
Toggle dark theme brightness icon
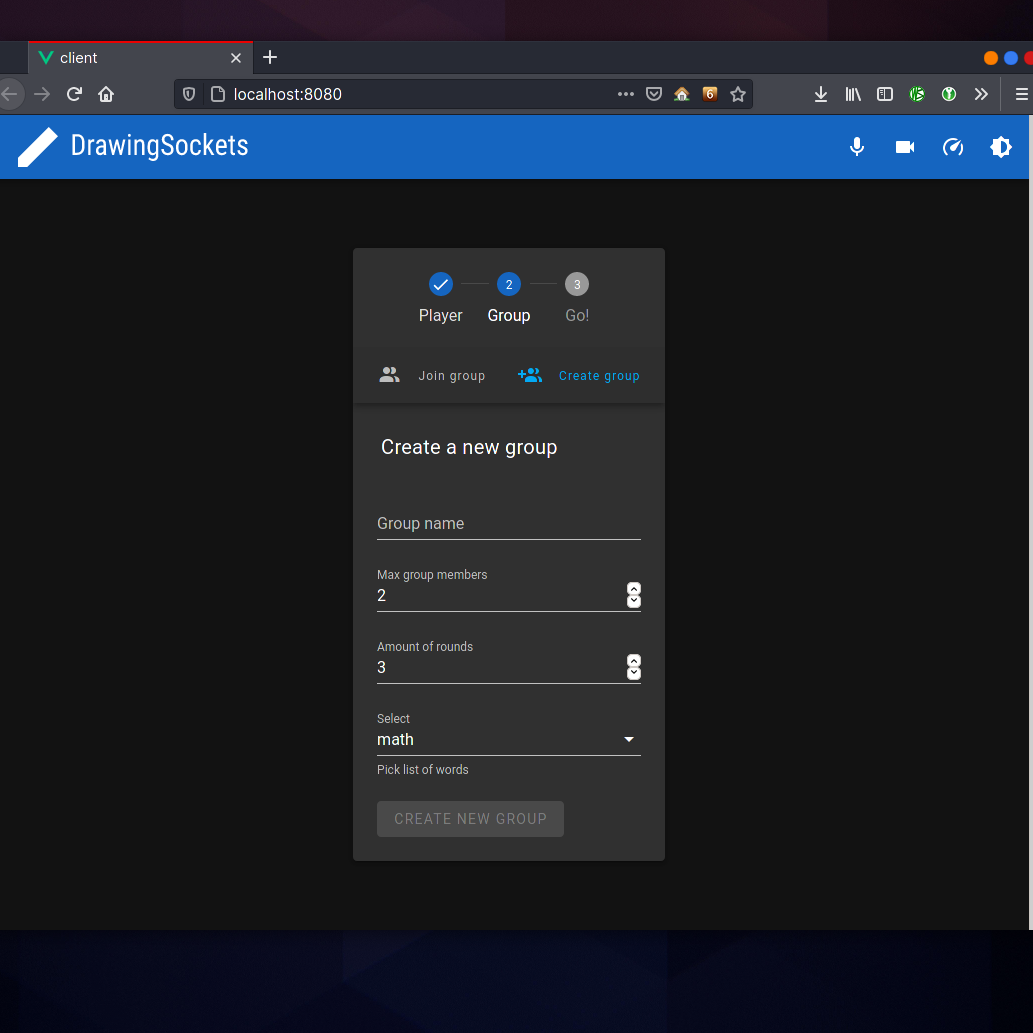click(x=1001, y=147)
